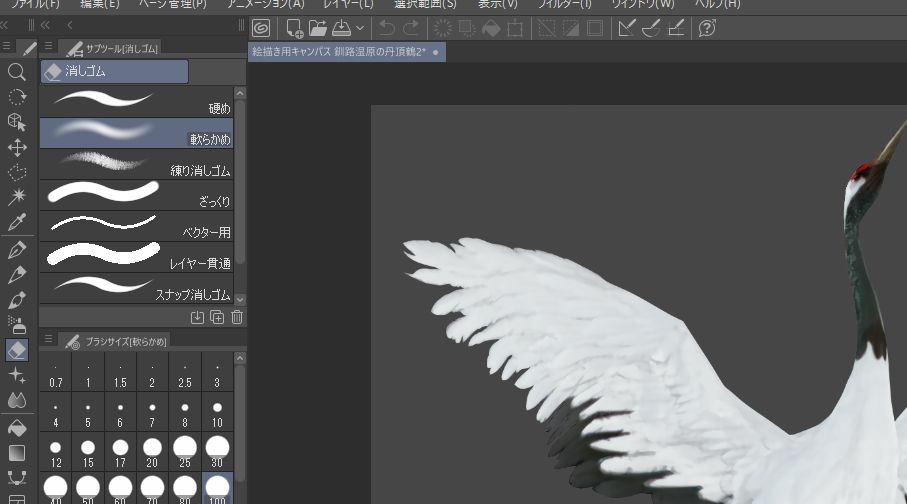Image resolution: width=907 pixels, height=504 pixels.
Task: Select the Airbrush tool
Action: click(17, 325)
